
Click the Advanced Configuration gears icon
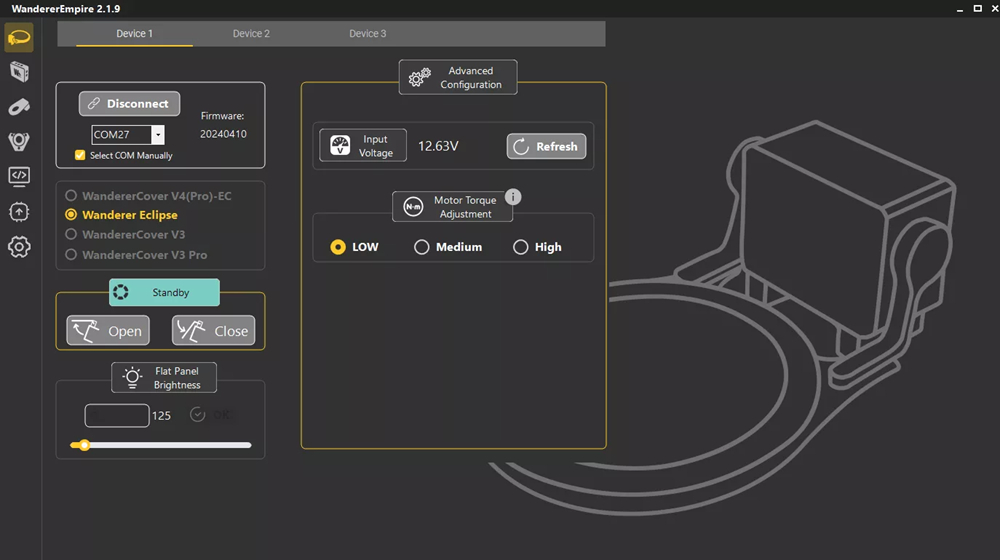420,78
